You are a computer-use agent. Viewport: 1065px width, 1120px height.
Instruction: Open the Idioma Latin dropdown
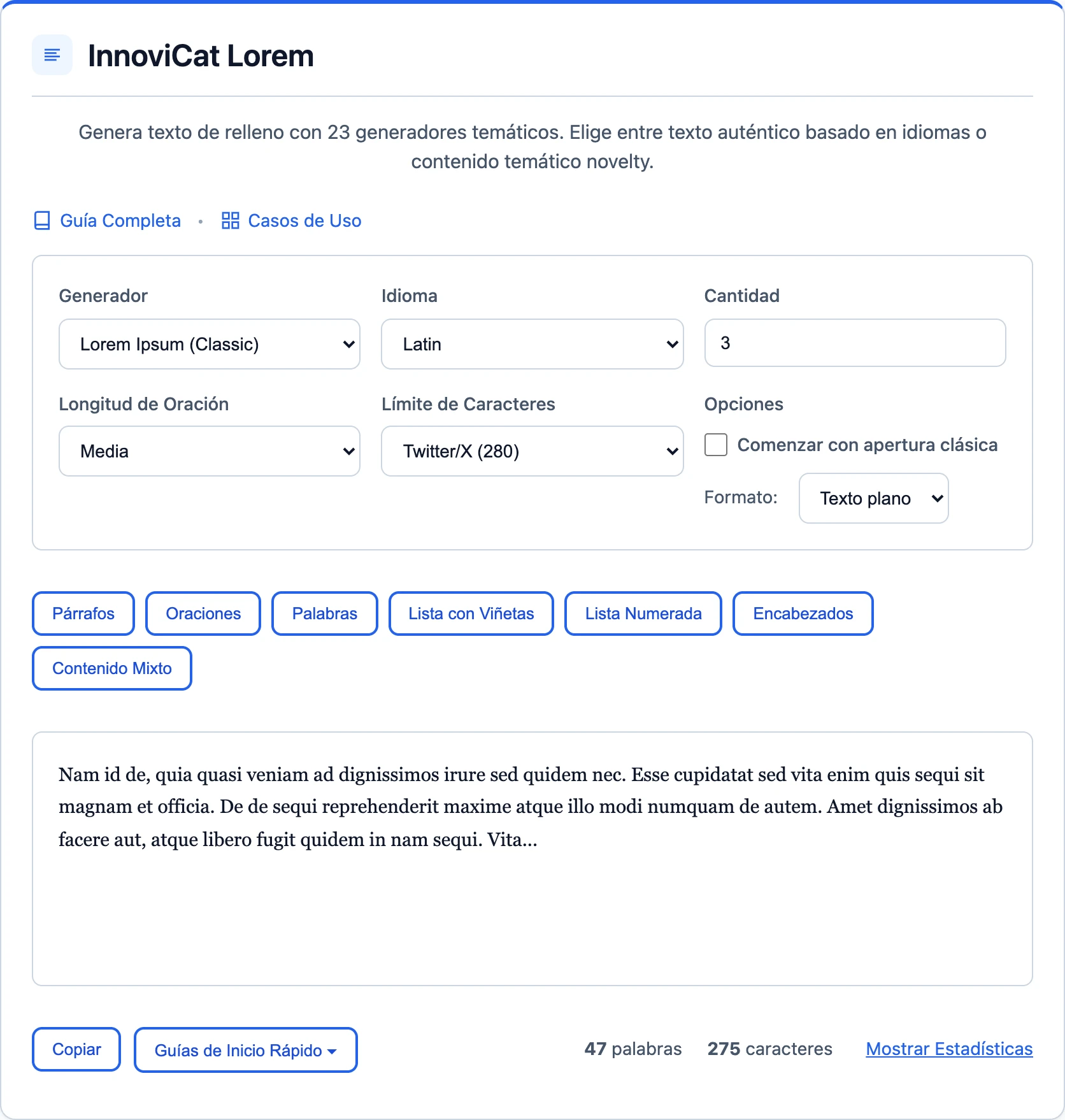[x=532, y=344]
